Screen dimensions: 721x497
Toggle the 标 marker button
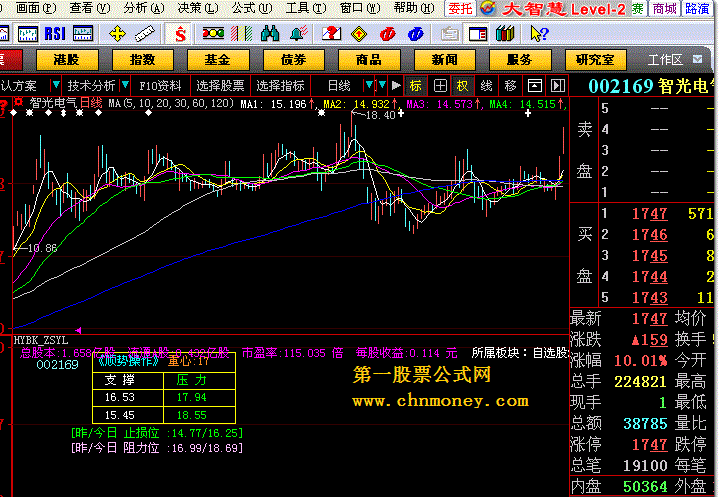[416, 86]
